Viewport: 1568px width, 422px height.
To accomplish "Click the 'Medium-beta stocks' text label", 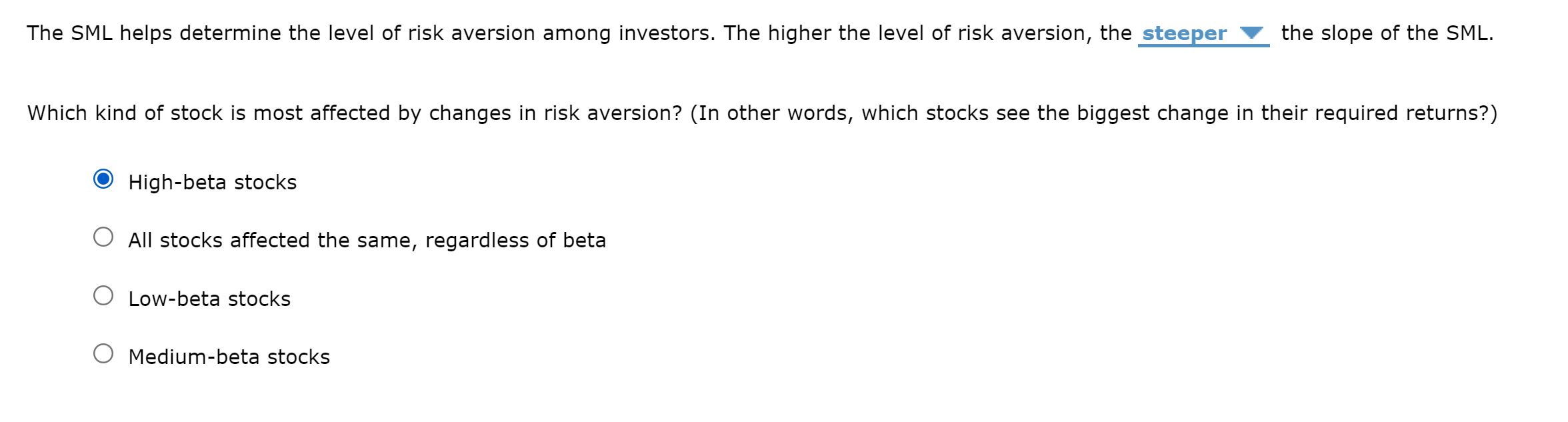I will coord(229,356).
